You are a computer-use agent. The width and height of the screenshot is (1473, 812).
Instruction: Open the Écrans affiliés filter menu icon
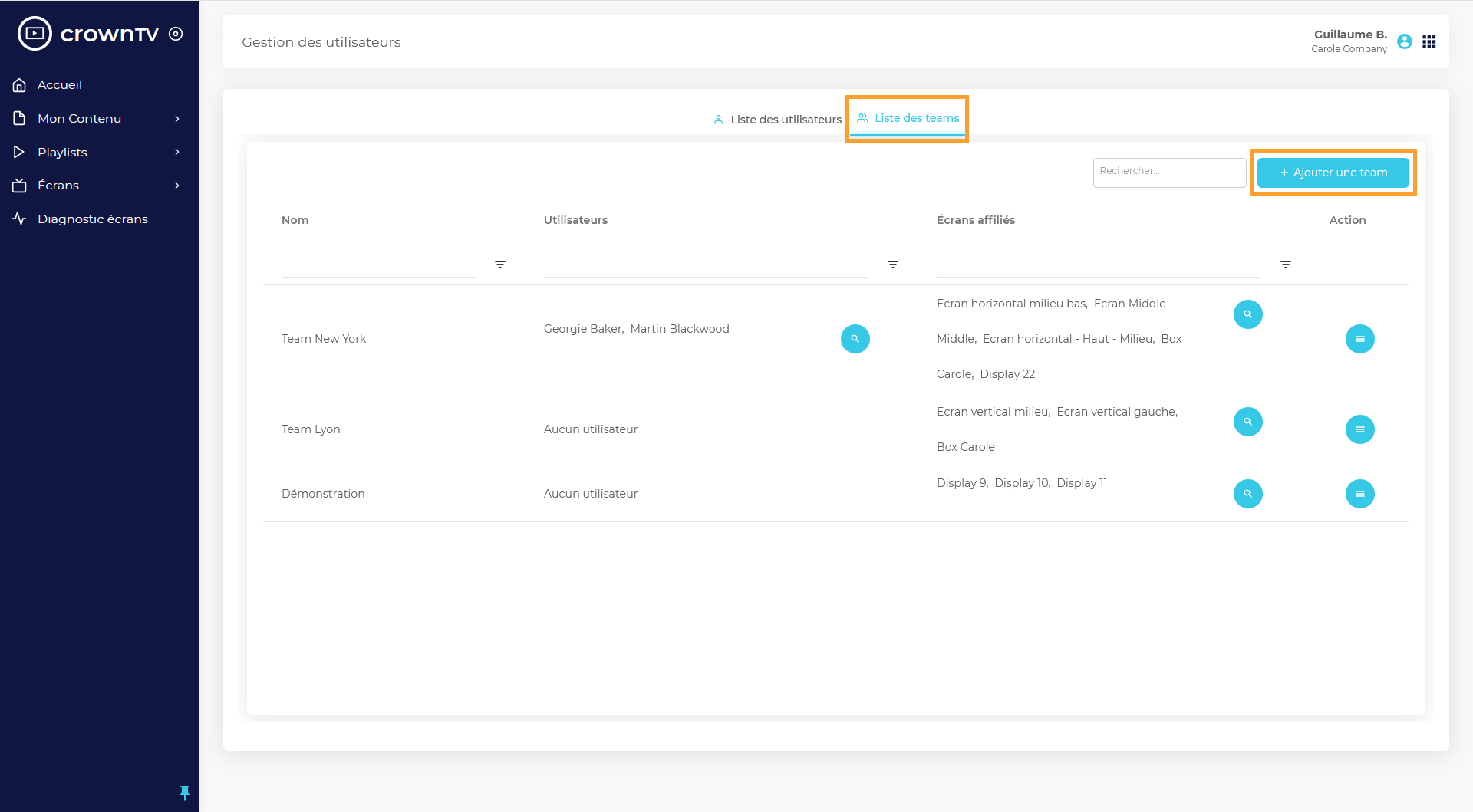point(1286,265)
